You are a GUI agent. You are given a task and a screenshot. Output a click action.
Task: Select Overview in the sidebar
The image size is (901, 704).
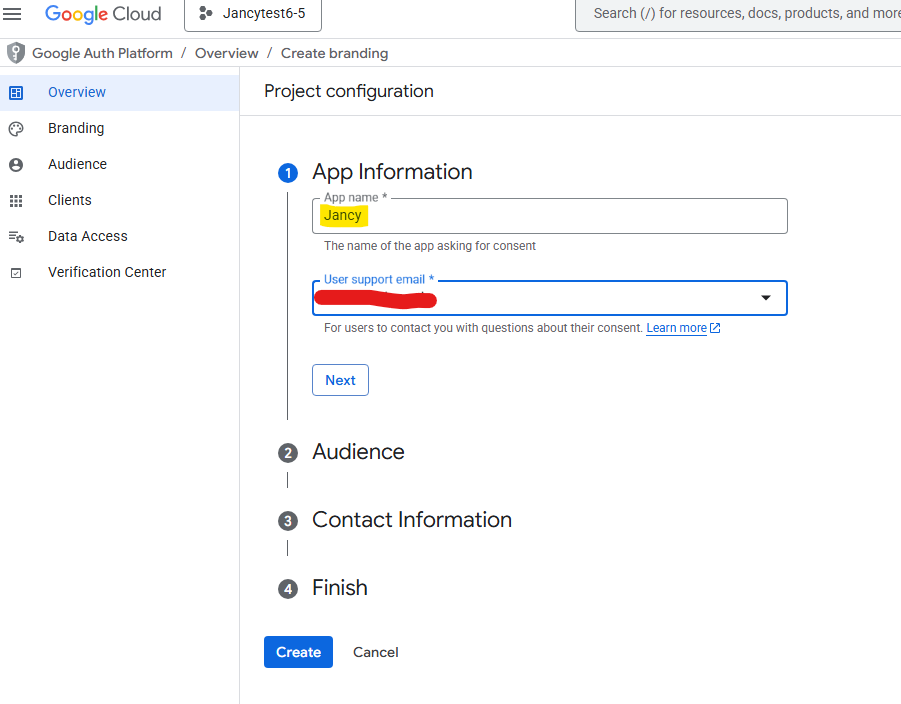pos(120,93)
